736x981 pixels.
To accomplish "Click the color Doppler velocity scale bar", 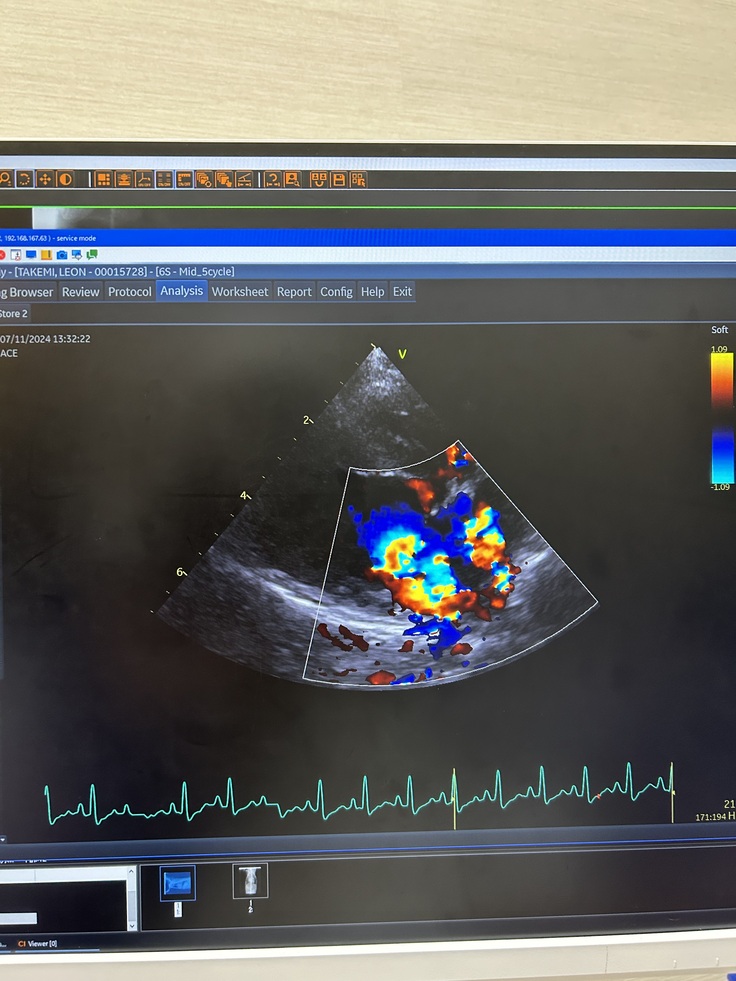I will (722, 415).
